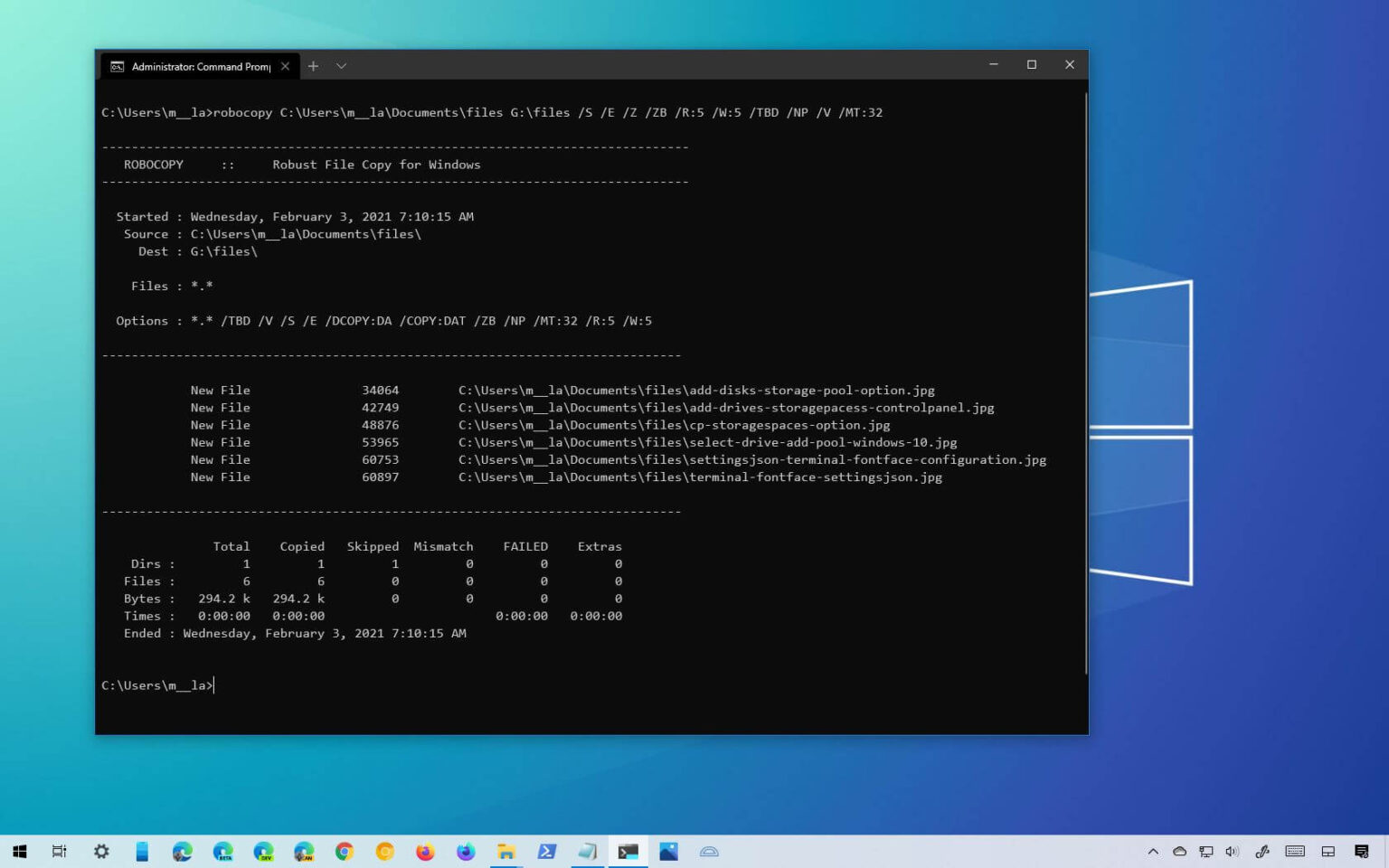Open the Photos app from taskbar
Screen dimensions: 1389x868
coord(669,852)
